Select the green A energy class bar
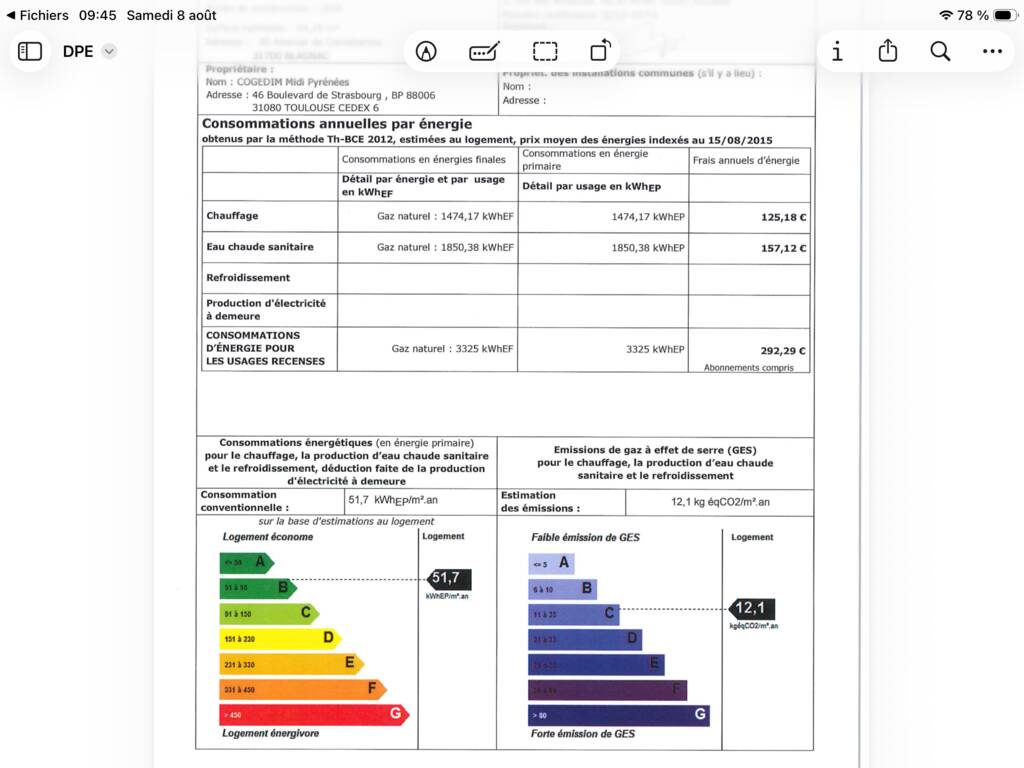This screenshot has height=768, width=1024. coord(247,562)
